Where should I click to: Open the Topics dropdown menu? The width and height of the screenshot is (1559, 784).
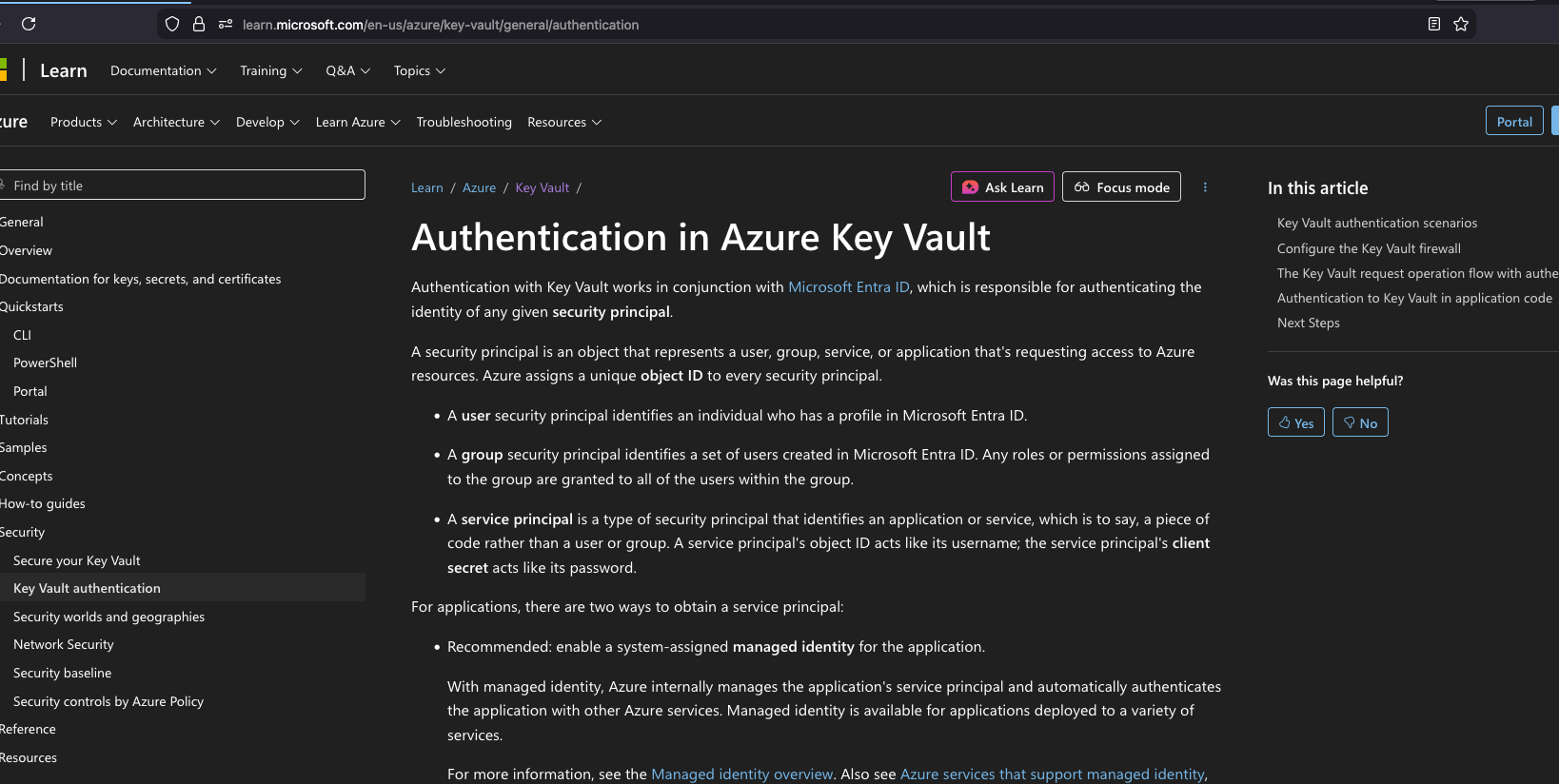click(x=420, y=70)
